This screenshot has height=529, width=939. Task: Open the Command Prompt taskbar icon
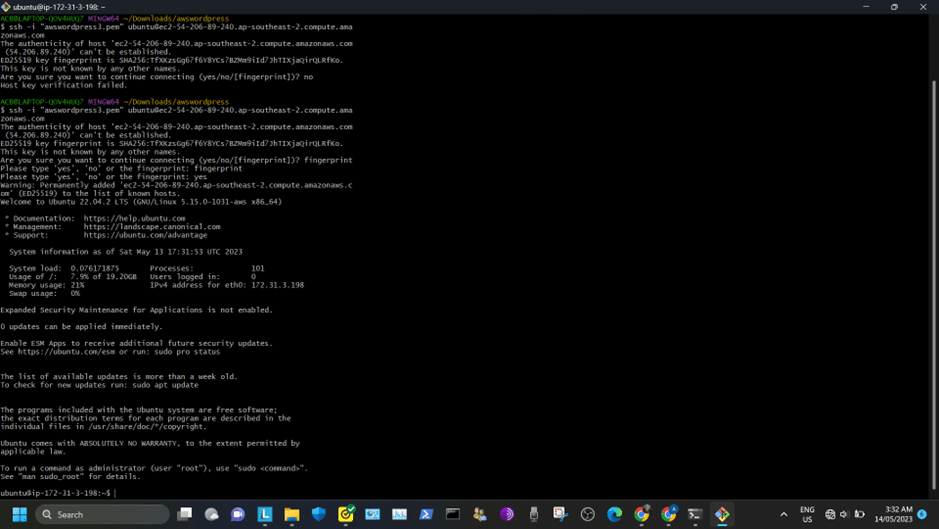453,514
